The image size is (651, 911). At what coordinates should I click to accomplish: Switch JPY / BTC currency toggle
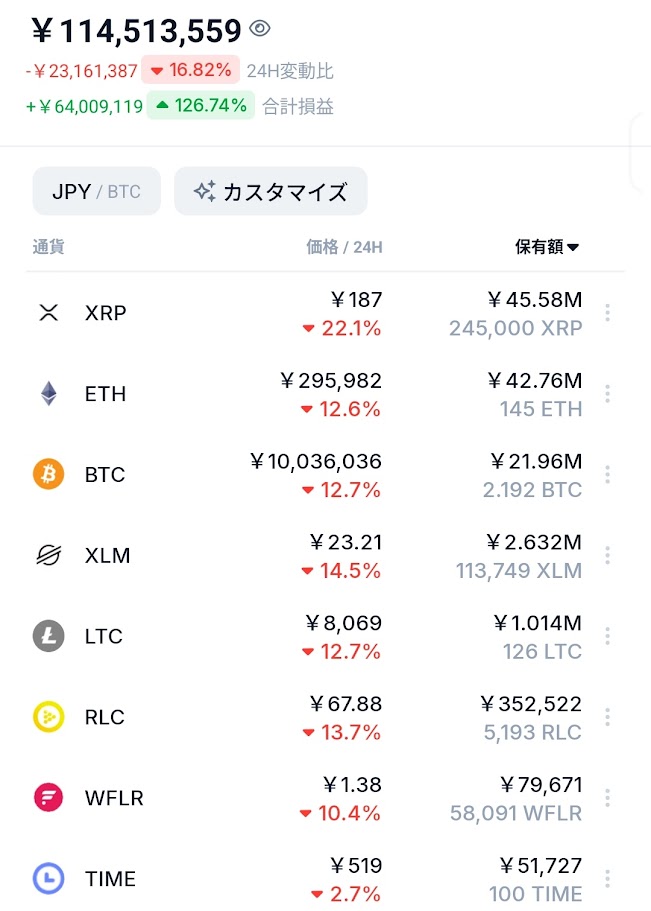pyautogui.click(x=96, y=191)
